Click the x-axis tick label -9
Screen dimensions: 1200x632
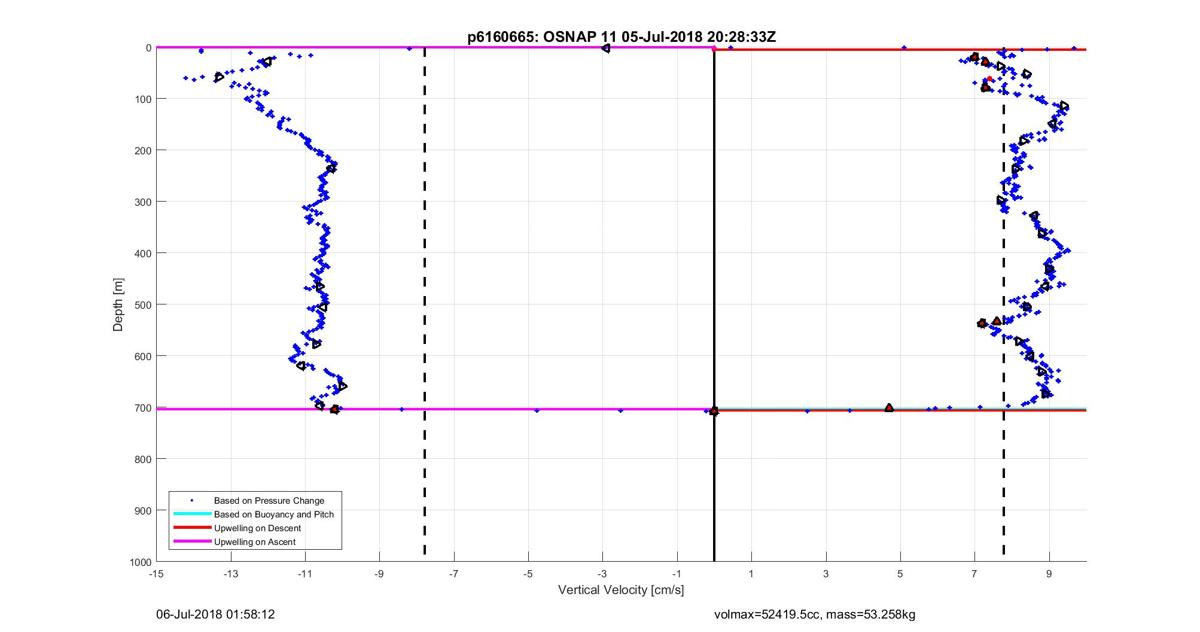379,574
